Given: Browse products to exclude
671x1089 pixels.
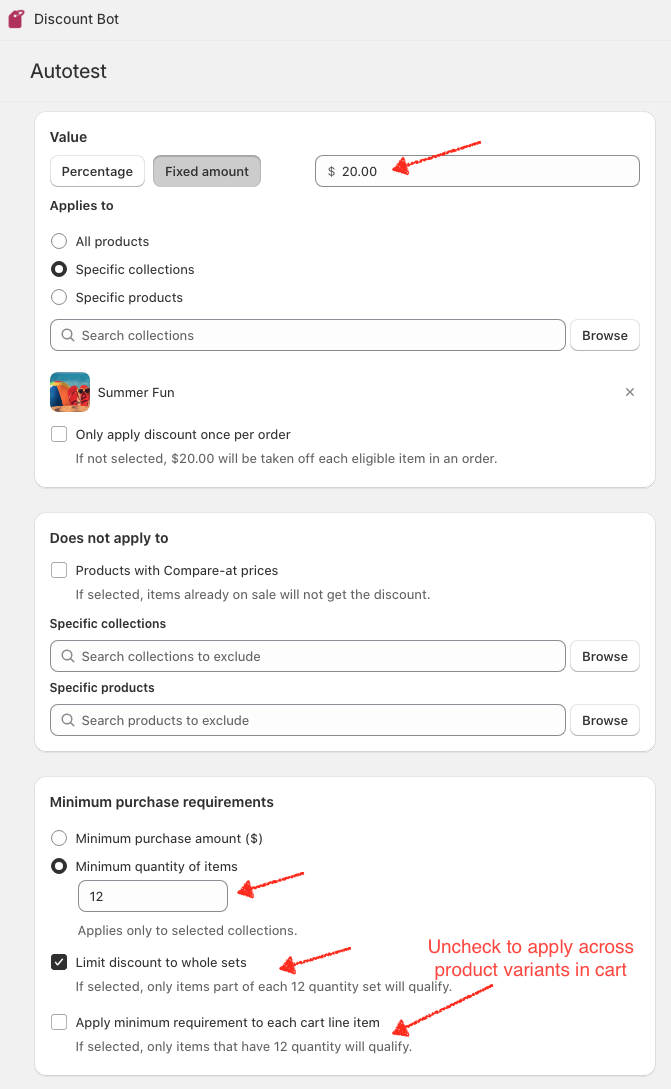Looking at the screenshot, I should click(605, 720).
